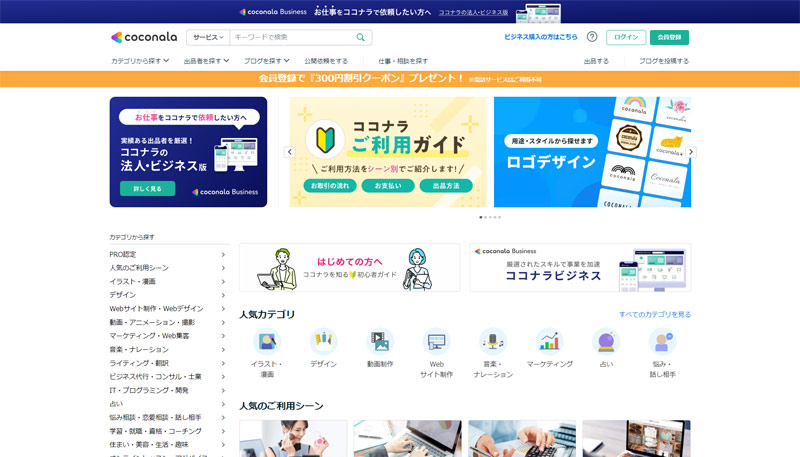Expand Webサイト制作・Webデザイン sidebar category
800x457 pixels.
coord(168,309)
